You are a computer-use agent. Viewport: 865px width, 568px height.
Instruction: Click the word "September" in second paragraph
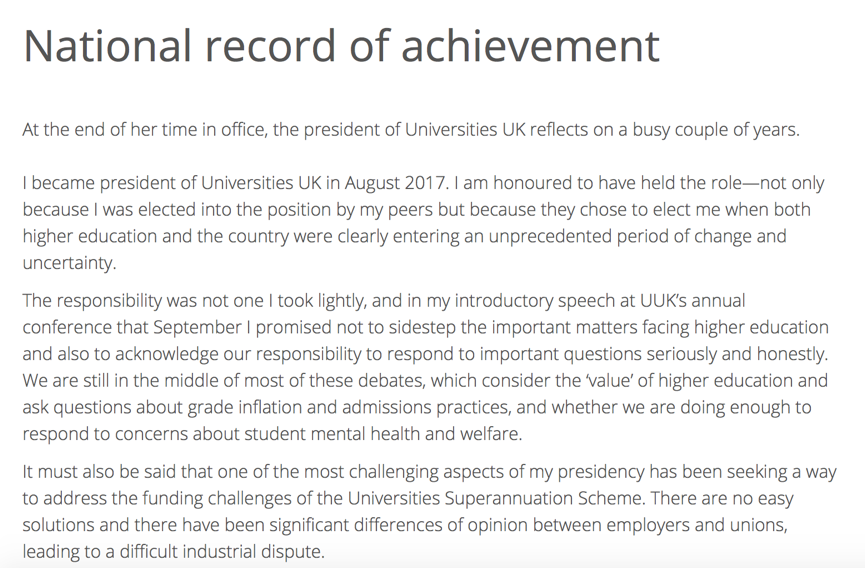tap(197, 328)
